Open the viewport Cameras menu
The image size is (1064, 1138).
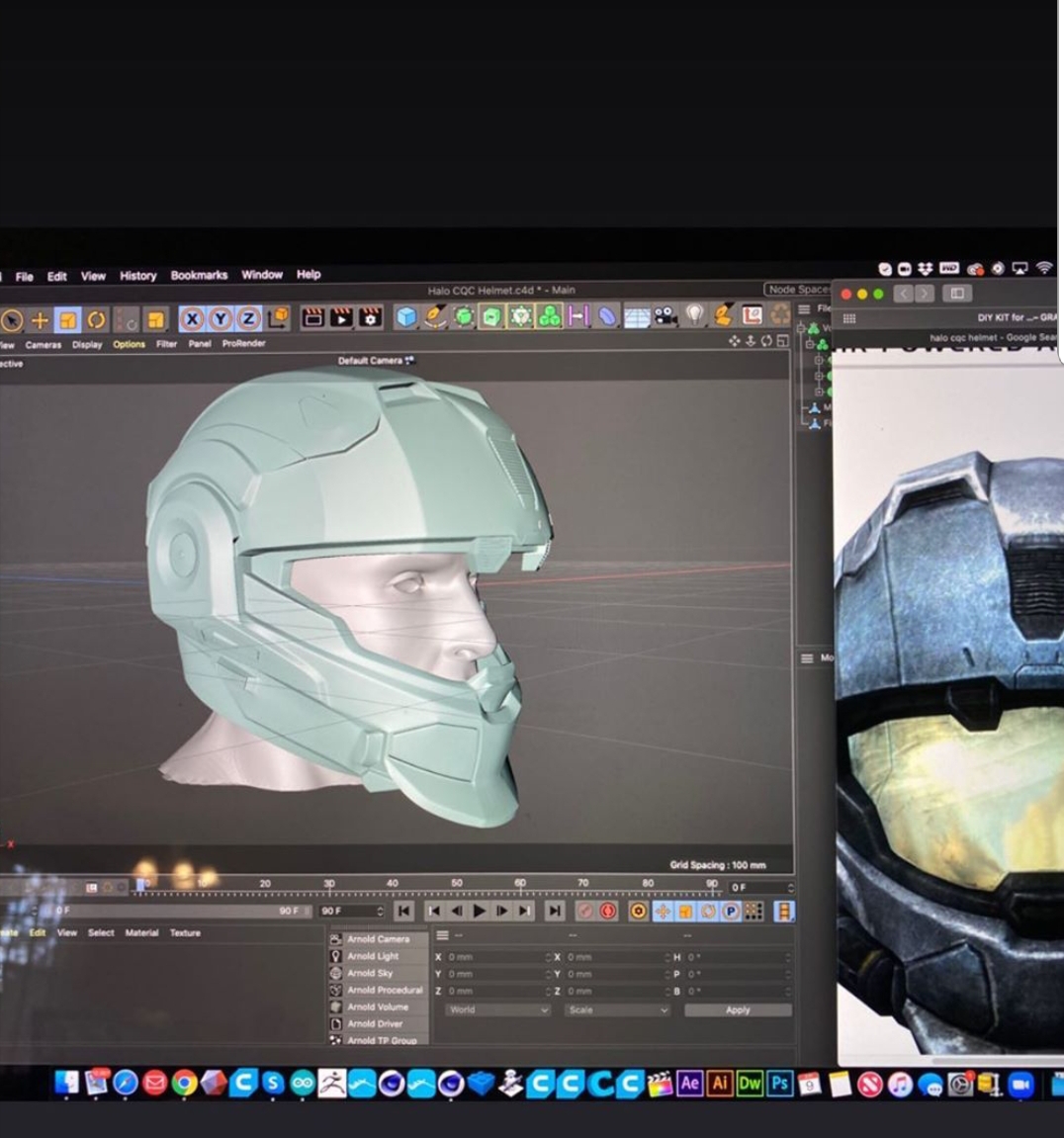pyautogui.click(x=44, y=345)
